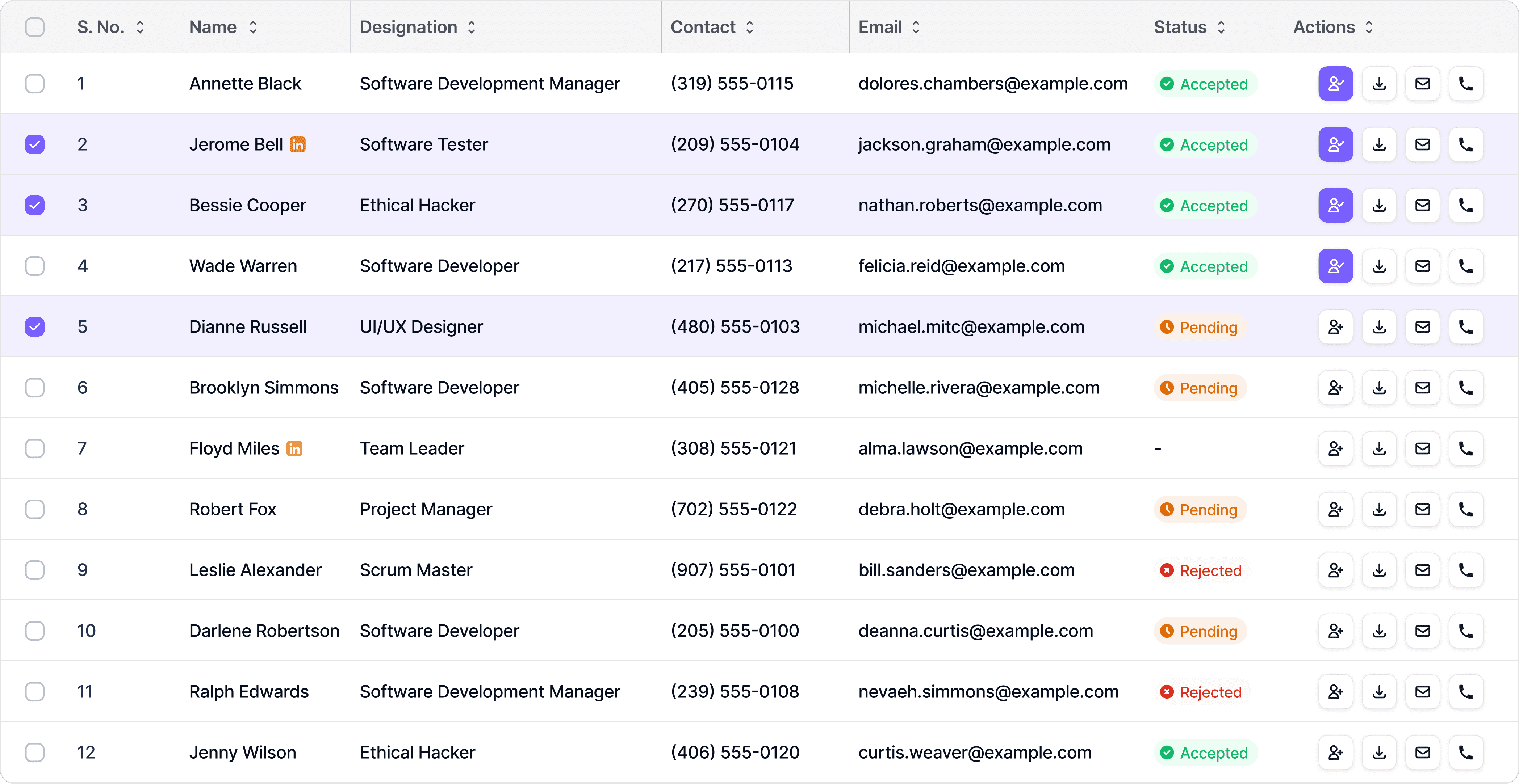Click the mail icon for Jenny Wilson

click(1422, 752)
